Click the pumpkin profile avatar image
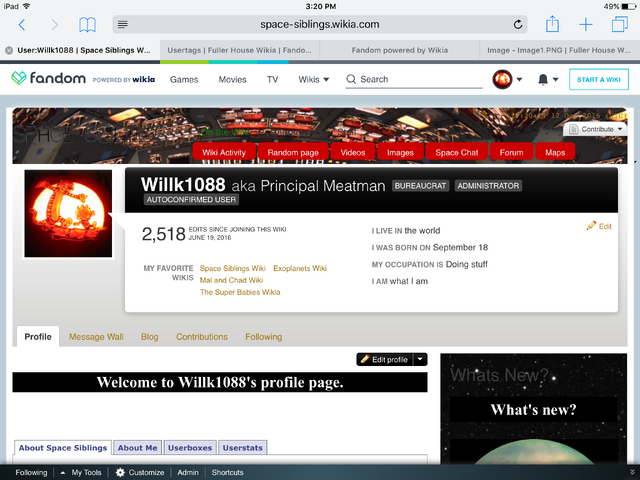This screenshot has height=480, width=640. click(x=68, y=214)
